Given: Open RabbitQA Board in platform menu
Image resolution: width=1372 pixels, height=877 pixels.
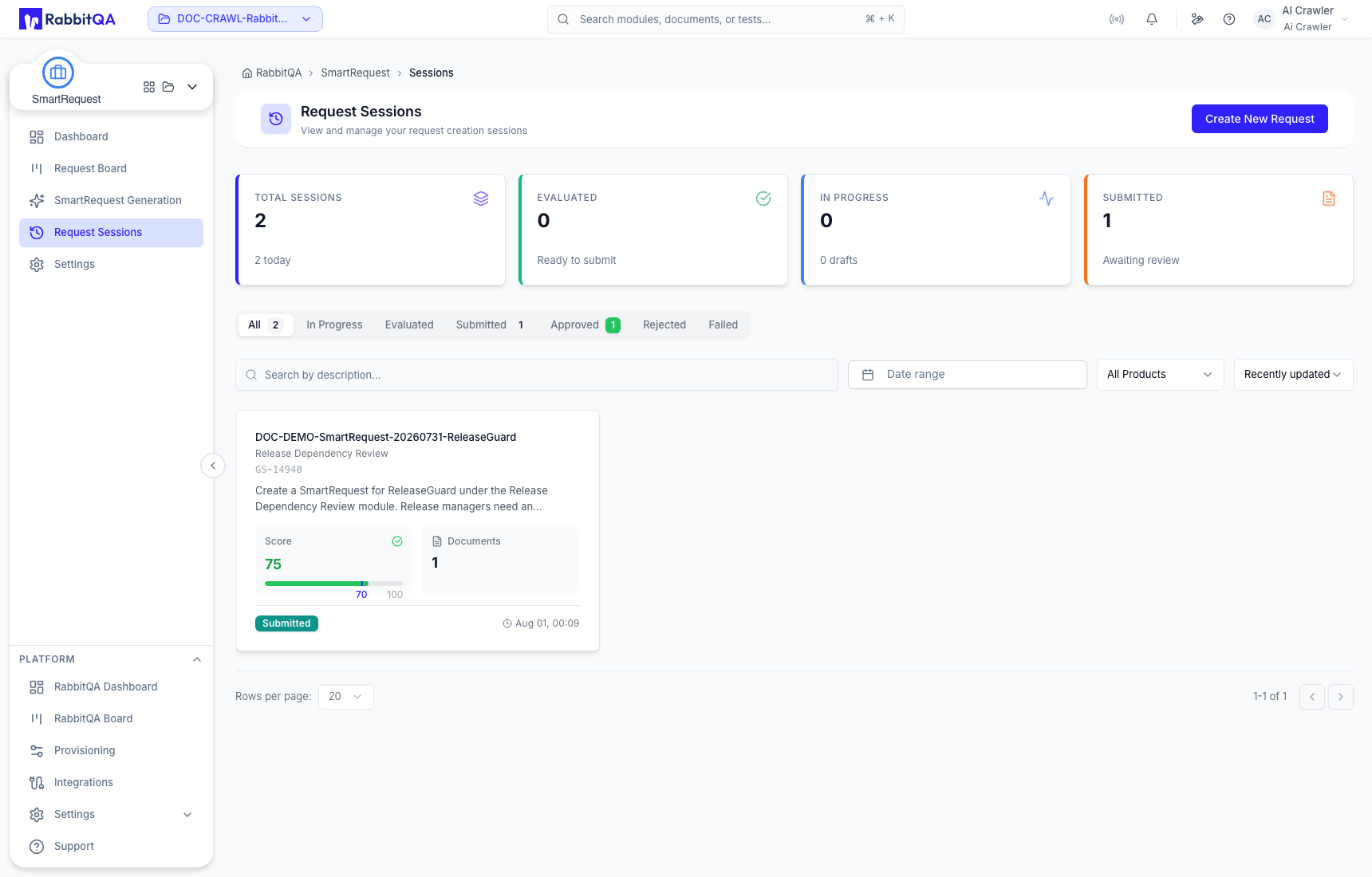Looking at the screenshot, I should point(111,719).
